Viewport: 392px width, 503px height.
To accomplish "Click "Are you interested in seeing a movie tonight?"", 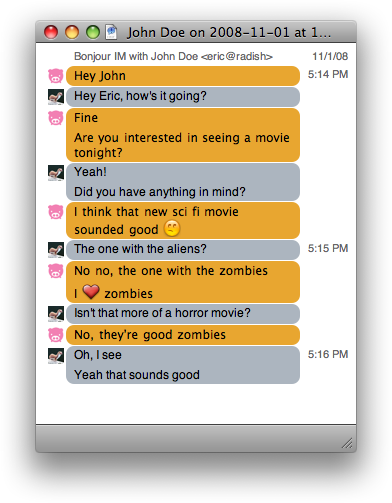I will tap(182, 145).
